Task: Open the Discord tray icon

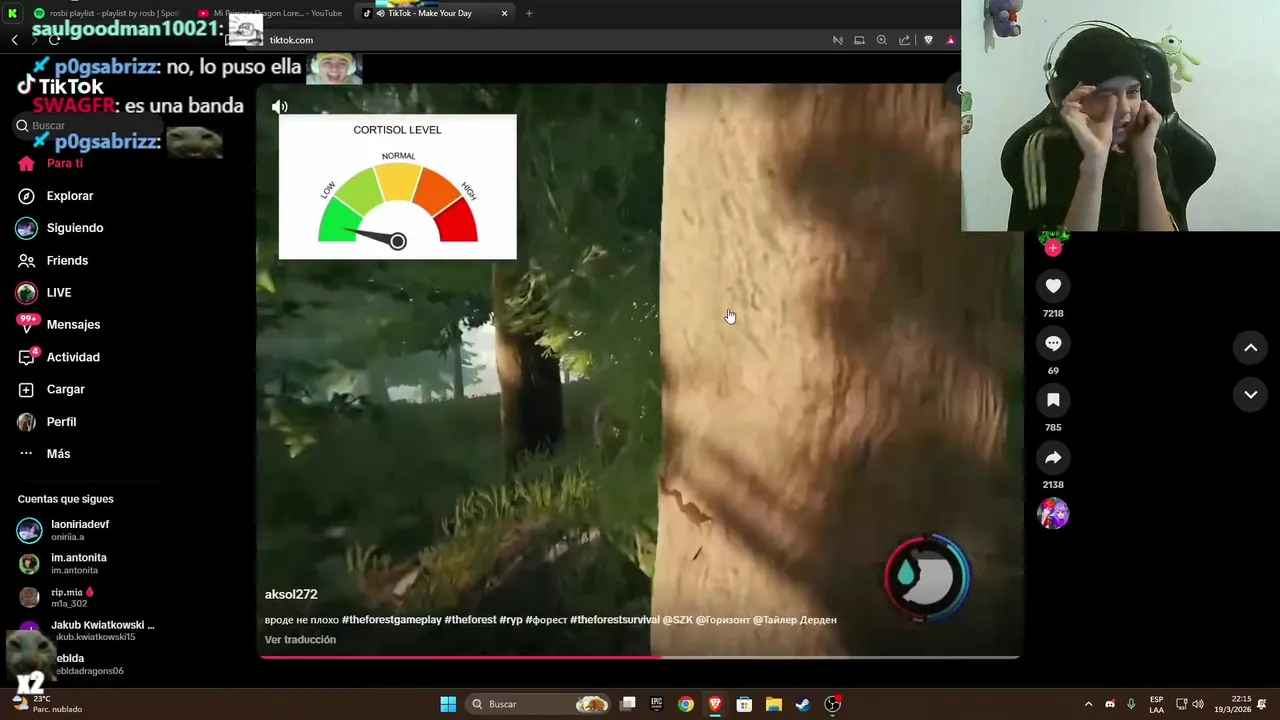Action: [x=1110, y=704]
